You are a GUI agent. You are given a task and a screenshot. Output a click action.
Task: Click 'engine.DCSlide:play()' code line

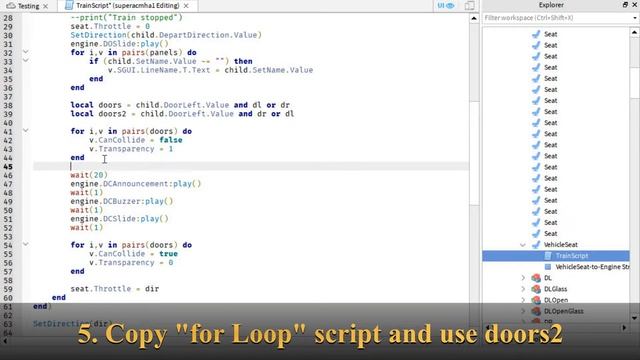point(119,219)
